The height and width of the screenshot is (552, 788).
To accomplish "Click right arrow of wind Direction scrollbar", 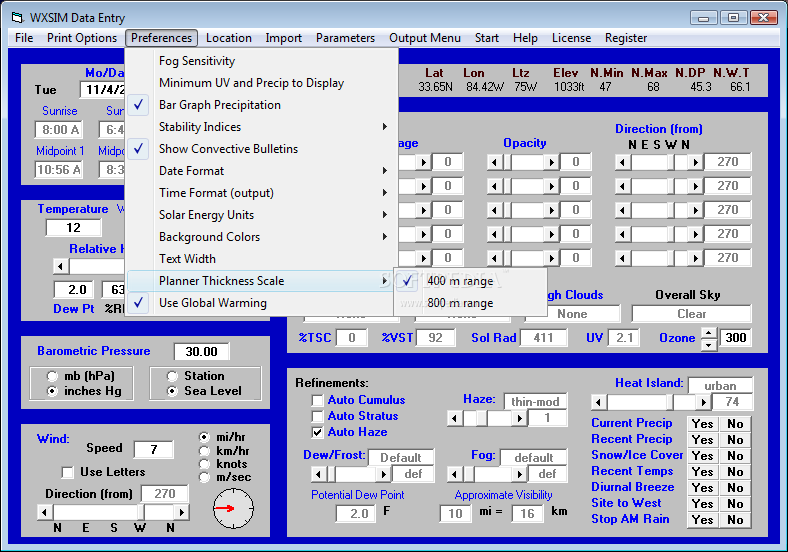I will [181, 512].
